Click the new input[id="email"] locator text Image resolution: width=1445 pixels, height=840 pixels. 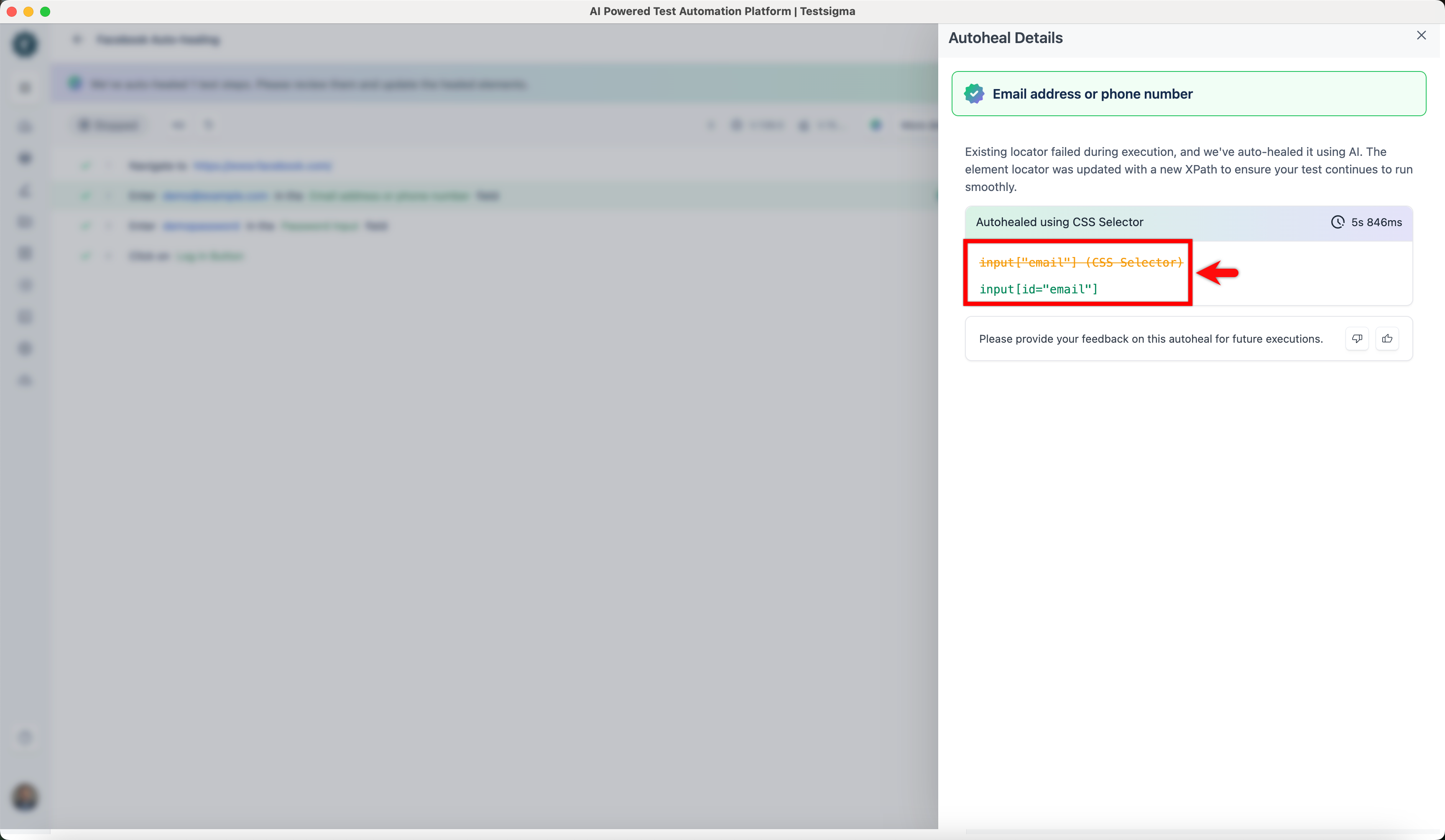(x=1038, y=289)
